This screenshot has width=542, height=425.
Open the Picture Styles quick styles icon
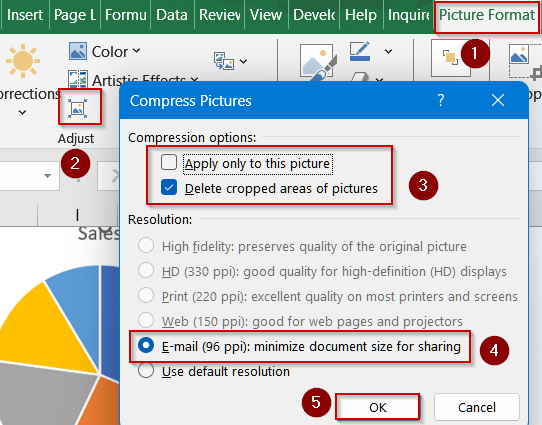pyautogui.click(x=317, y=63)
